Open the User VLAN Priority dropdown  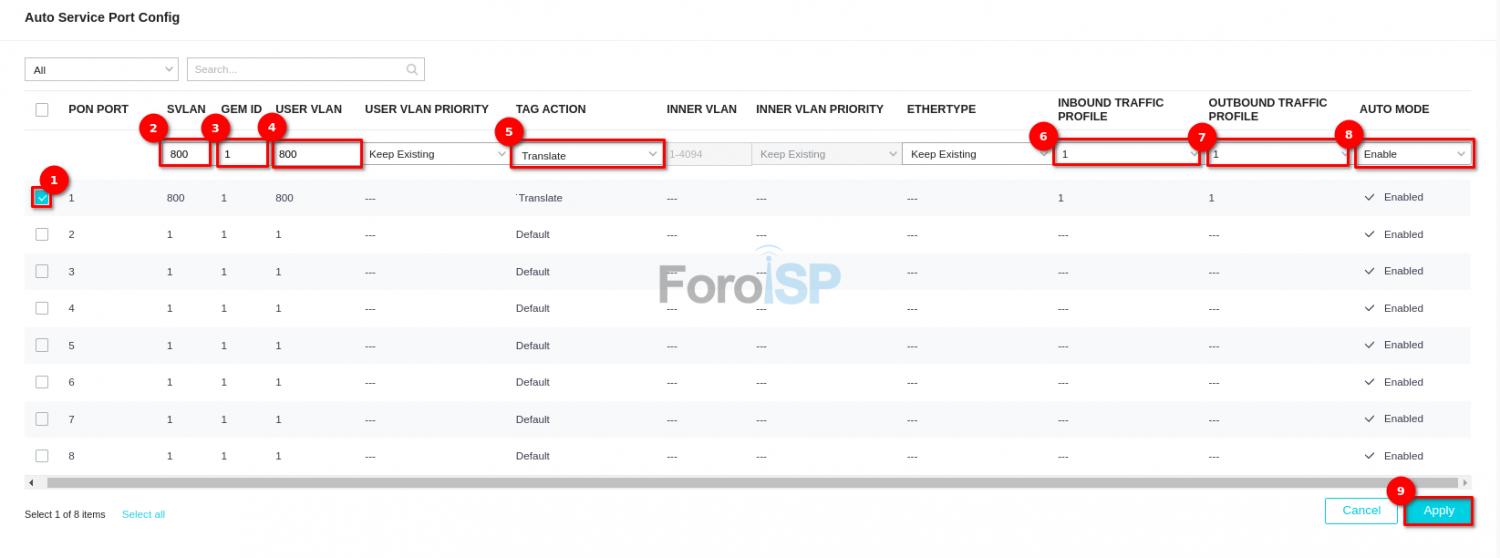click(x=436, y=155)
